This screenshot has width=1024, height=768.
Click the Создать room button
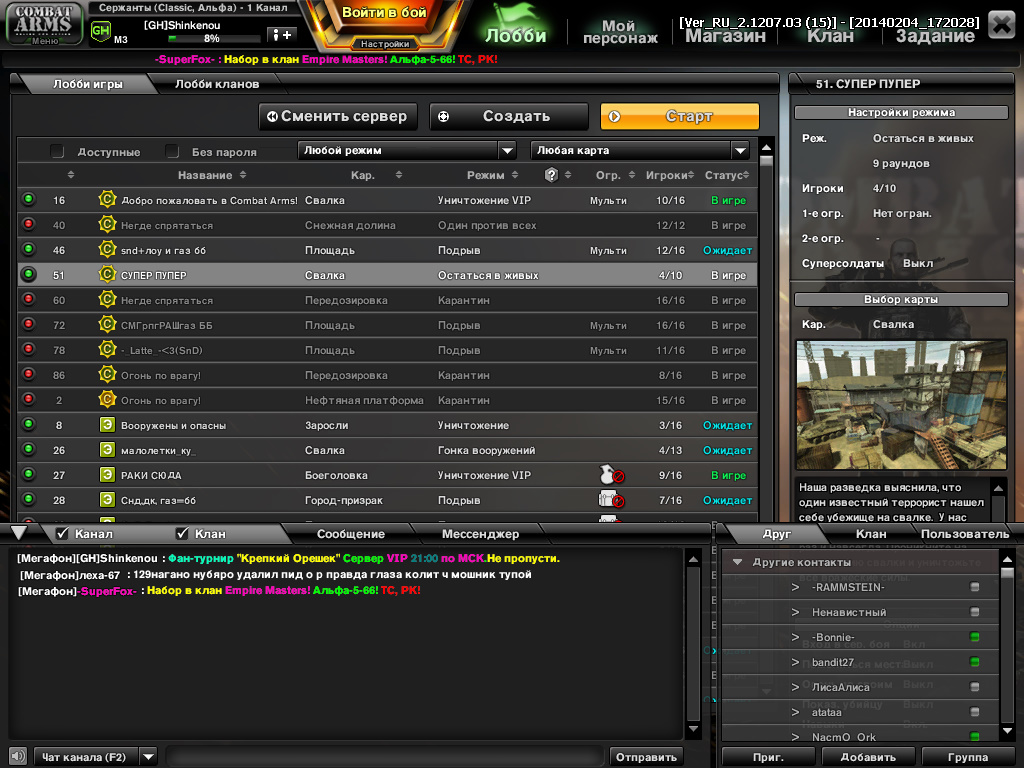(509, 116)
